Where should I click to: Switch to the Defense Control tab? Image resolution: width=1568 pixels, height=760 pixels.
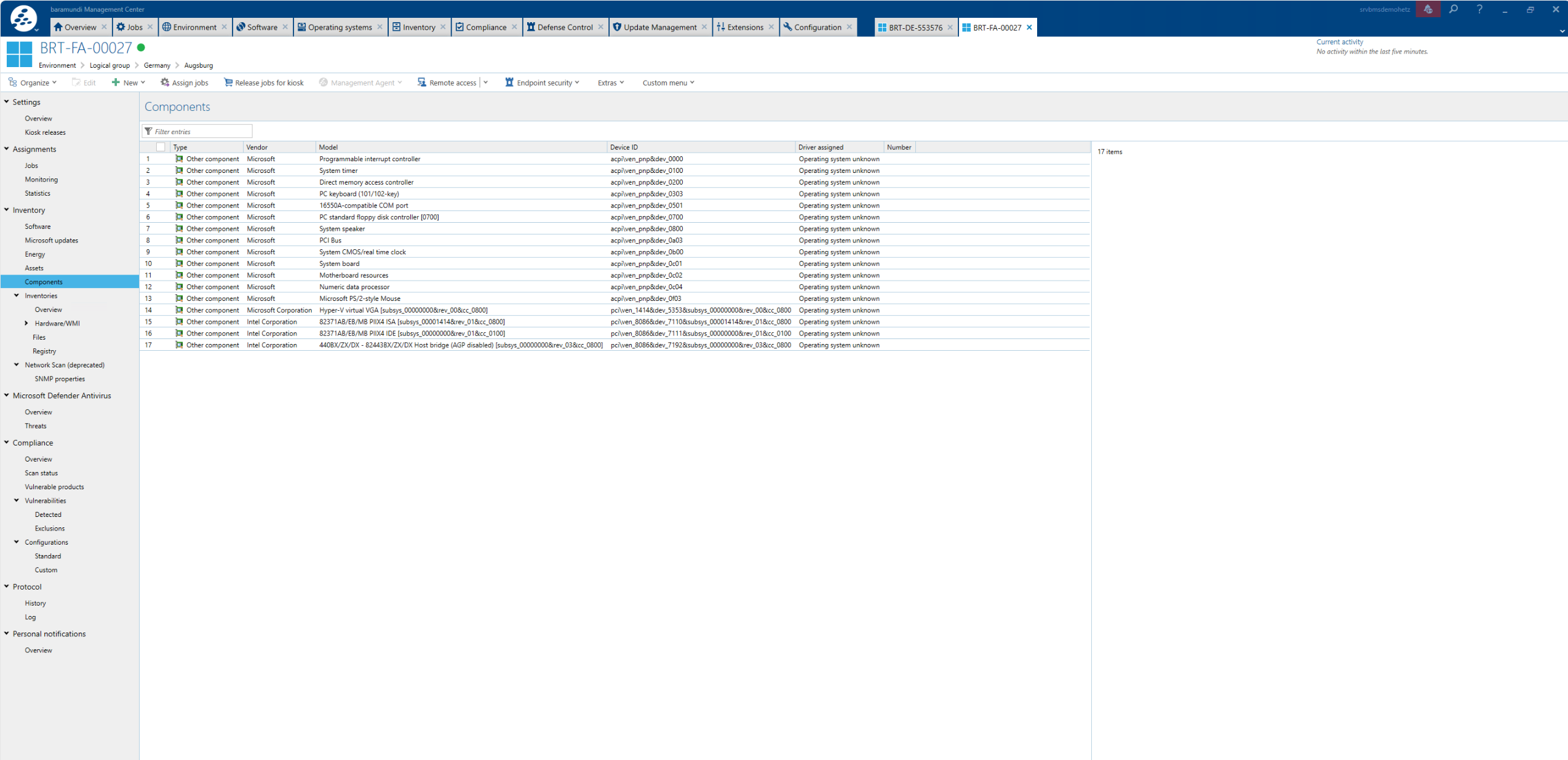(x=564, y=27)
